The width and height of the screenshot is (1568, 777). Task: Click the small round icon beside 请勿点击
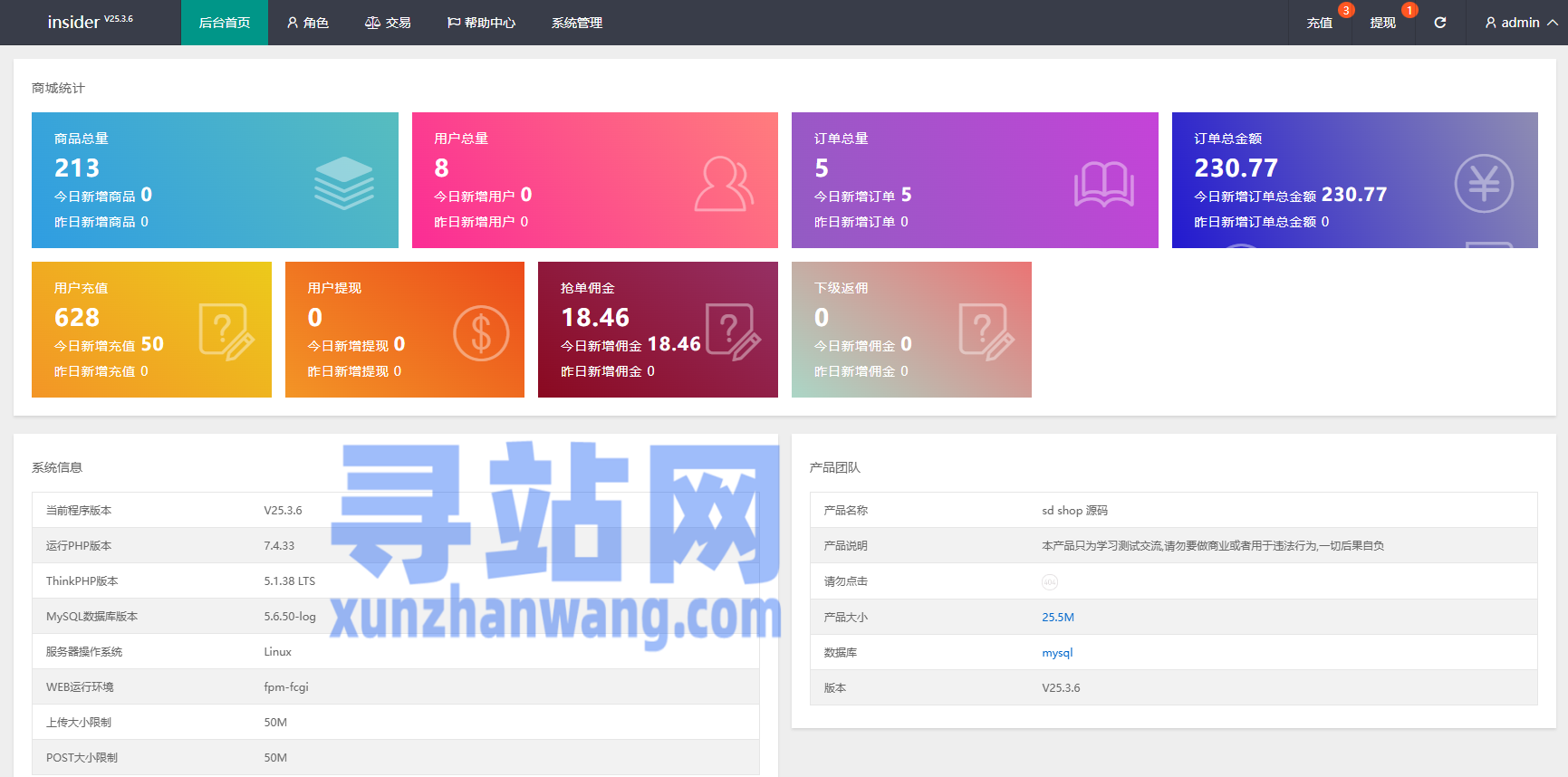1049,582
